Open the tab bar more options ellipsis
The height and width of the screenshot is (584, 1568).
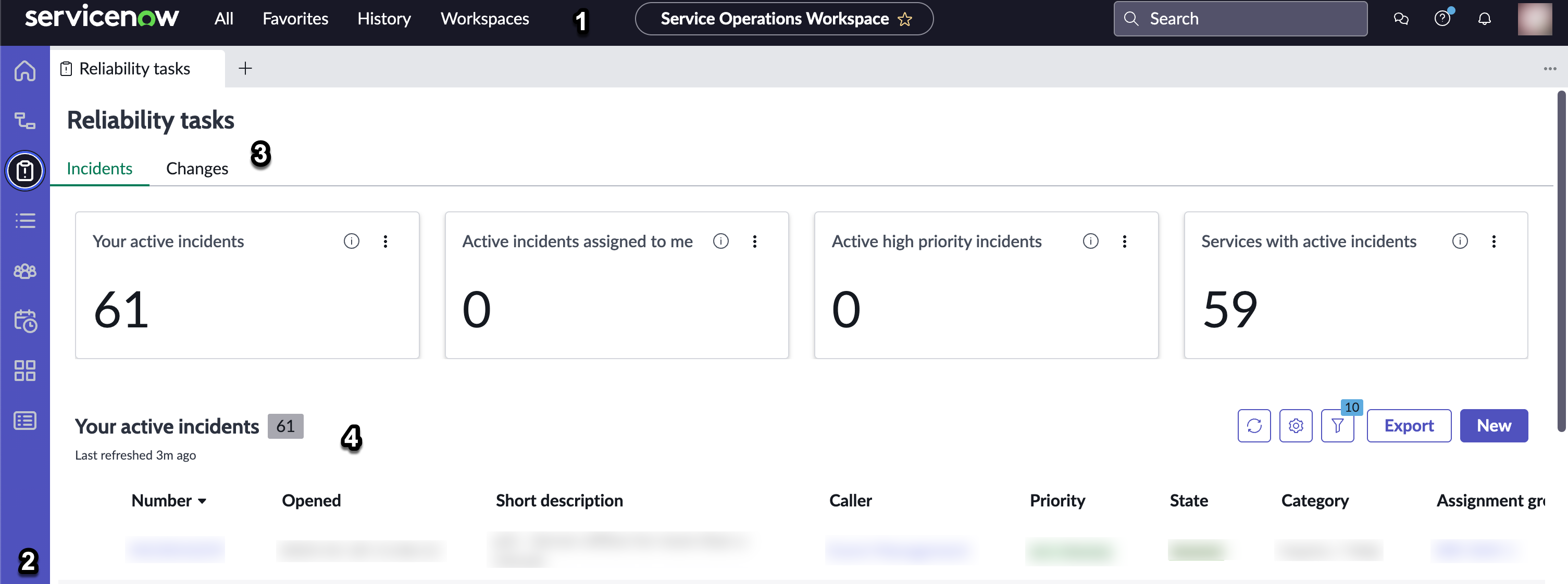(x=1549, y=69)
